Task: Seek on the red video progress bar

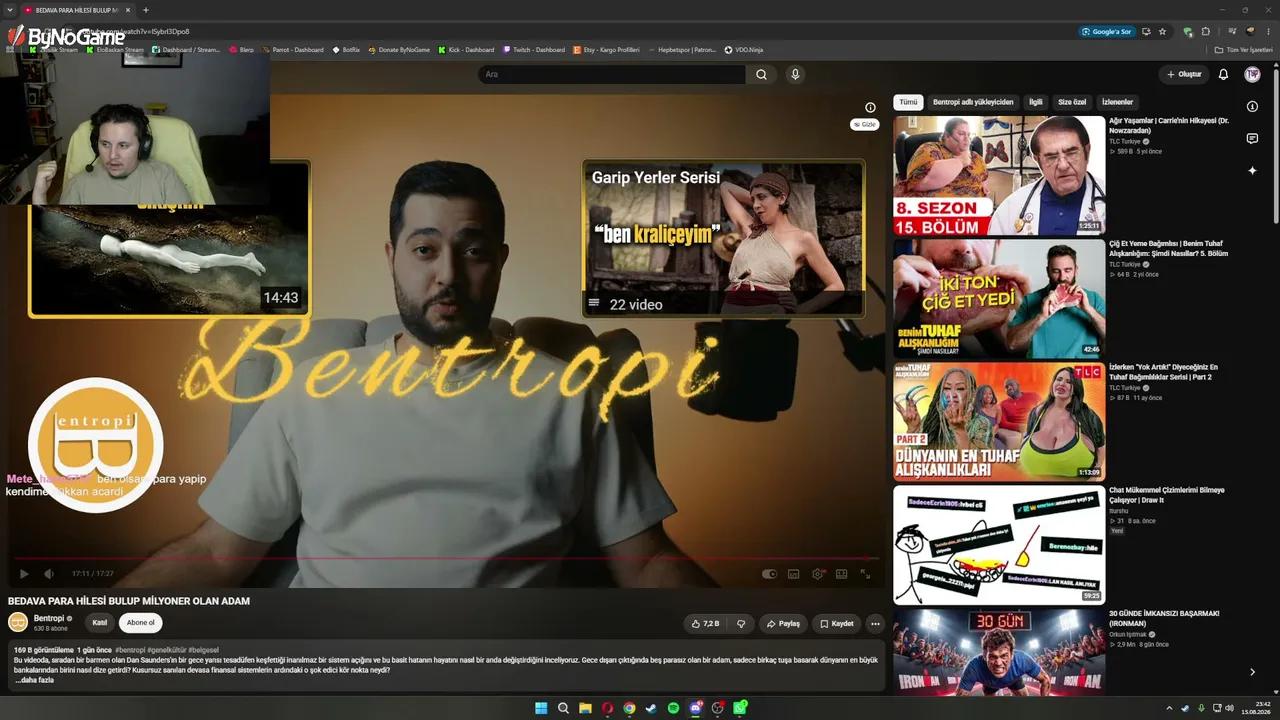Action: [x=446, y=558]
